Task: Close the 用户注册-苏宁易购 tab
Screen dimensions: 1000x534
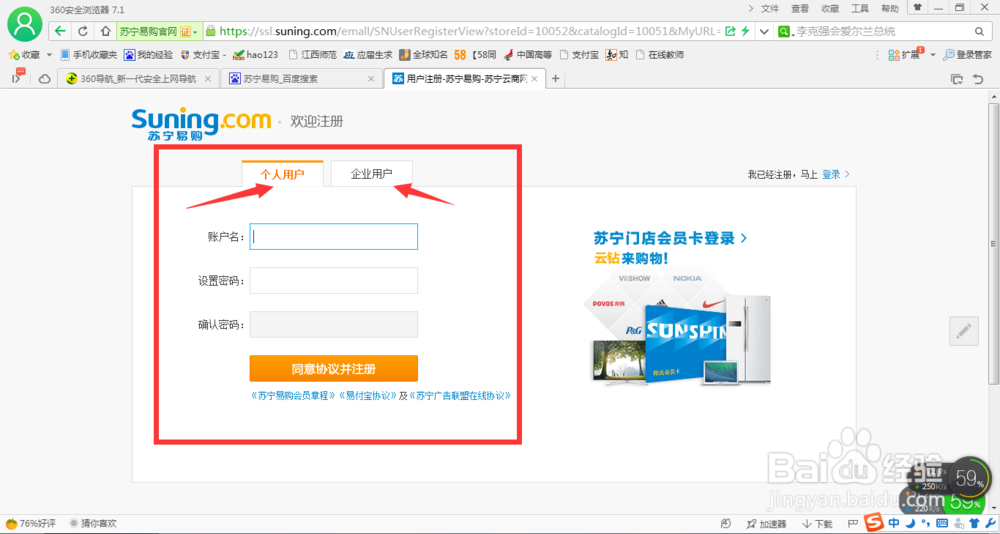Action: [x=534, y=79]
